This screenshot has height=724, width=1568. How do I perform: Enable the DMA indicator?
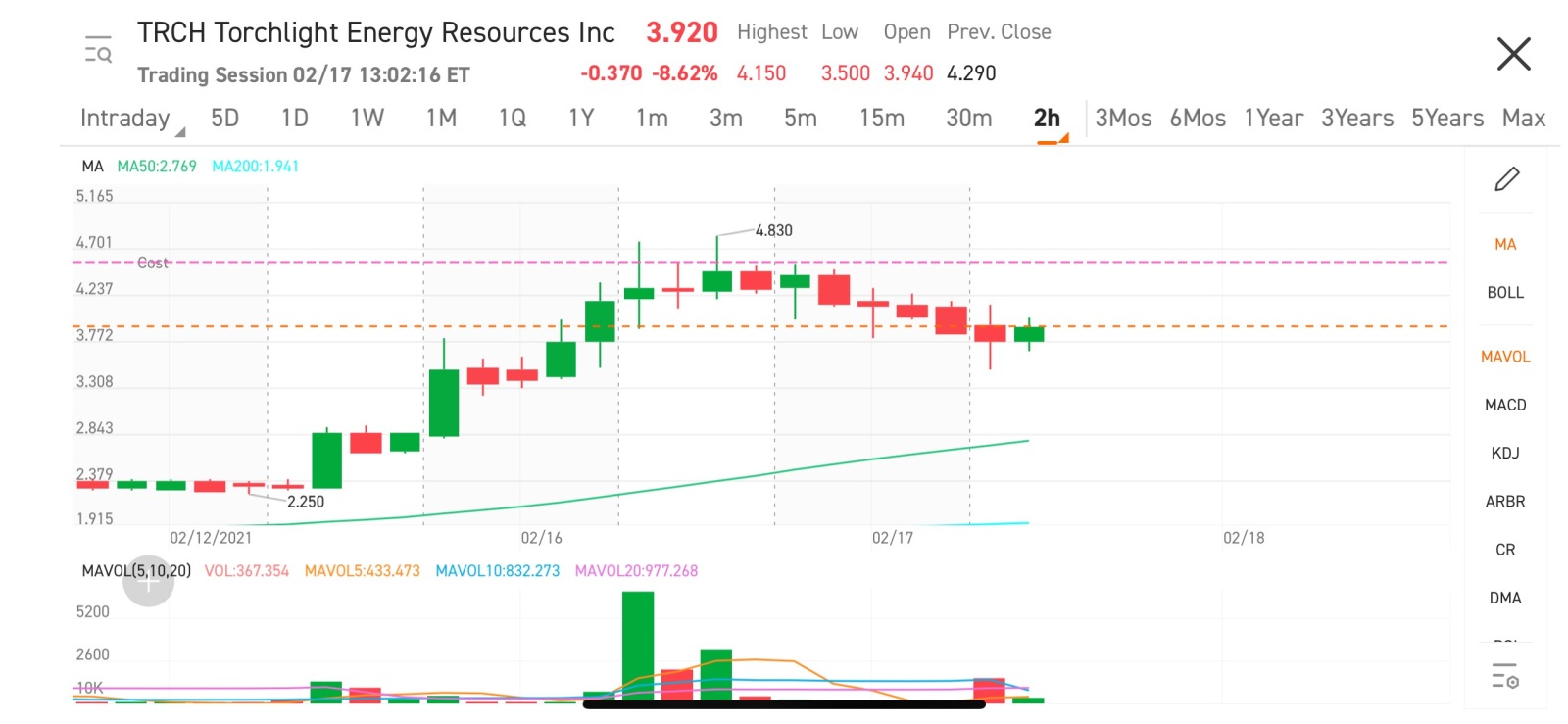1505,598
